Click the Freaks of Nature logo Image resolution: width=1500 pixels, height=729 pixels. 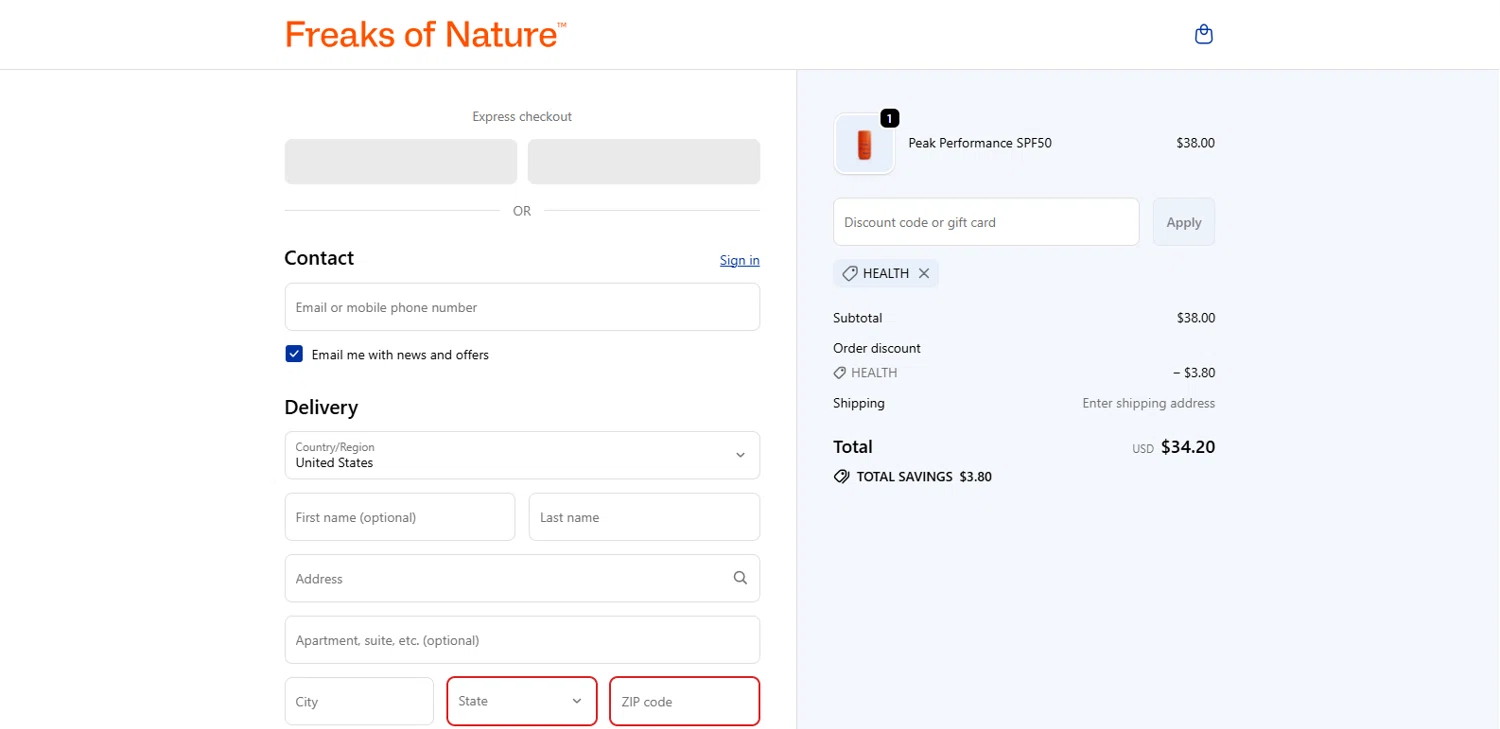[426, 34]
